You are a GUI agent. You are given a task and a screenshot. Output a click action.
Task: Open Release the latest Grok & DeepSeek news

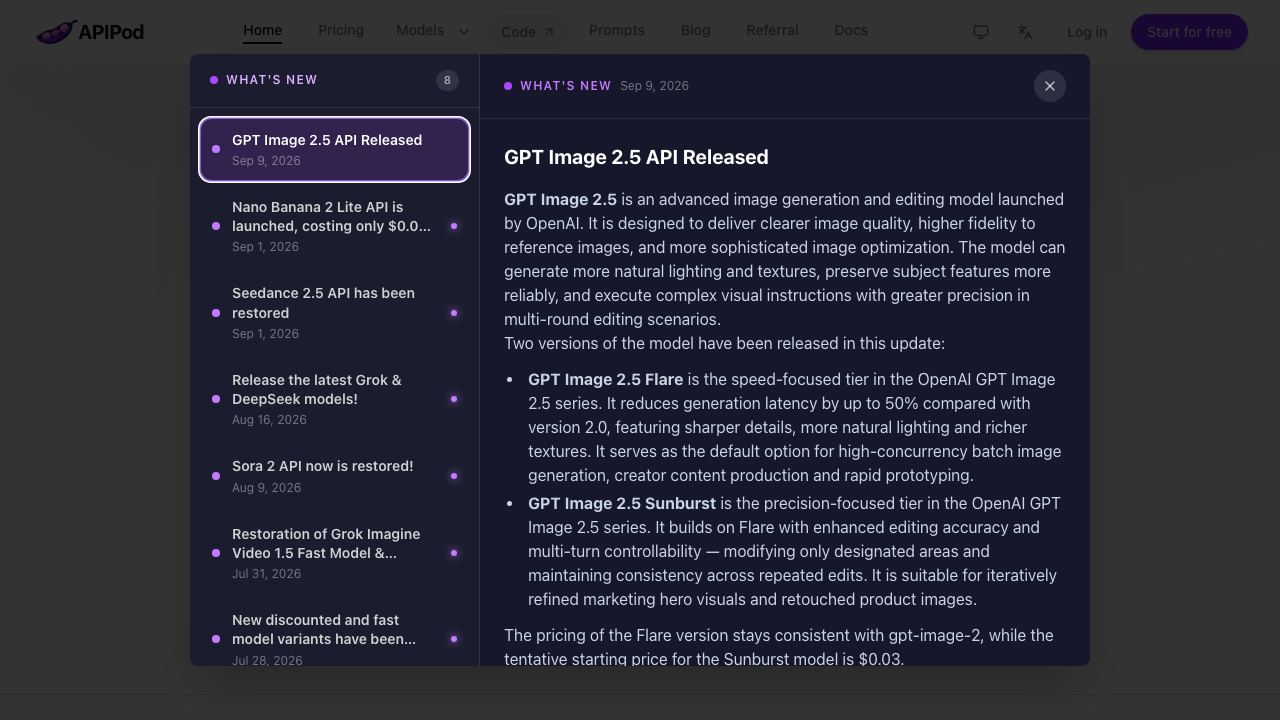(x=335, y=399)
